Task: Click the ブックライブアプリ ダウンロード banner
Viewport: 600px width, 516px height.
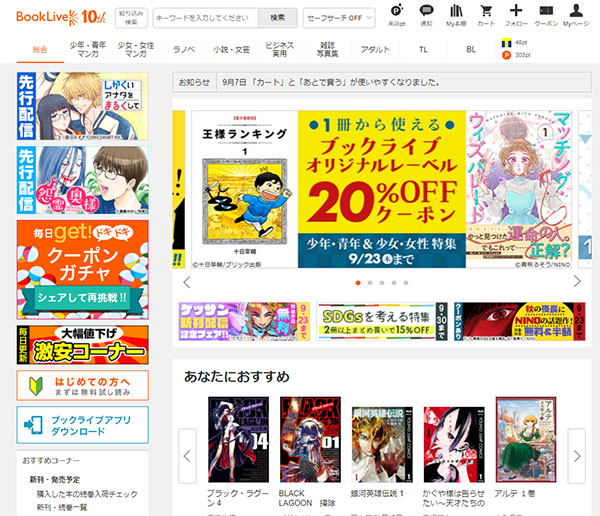Action: point(83,425)
